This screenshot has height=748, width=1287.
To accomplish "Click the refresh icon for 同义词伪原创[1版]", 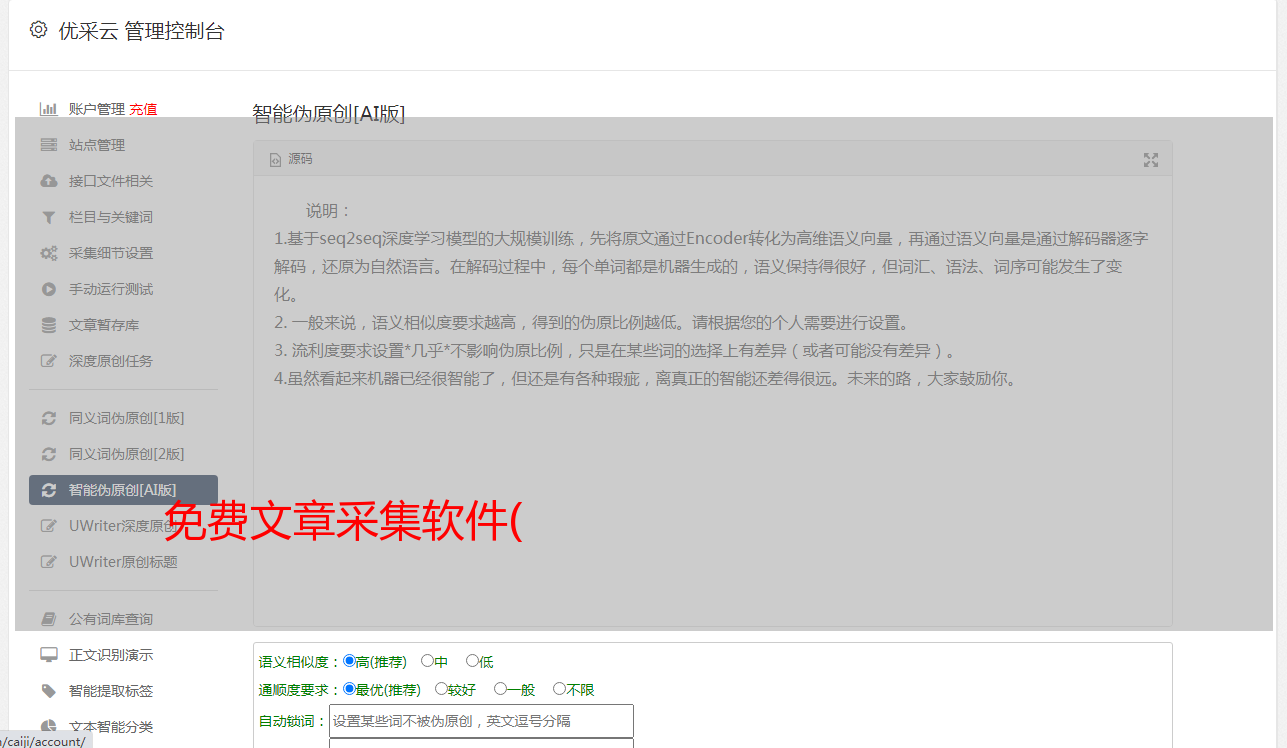I will (x=48, y=418).
